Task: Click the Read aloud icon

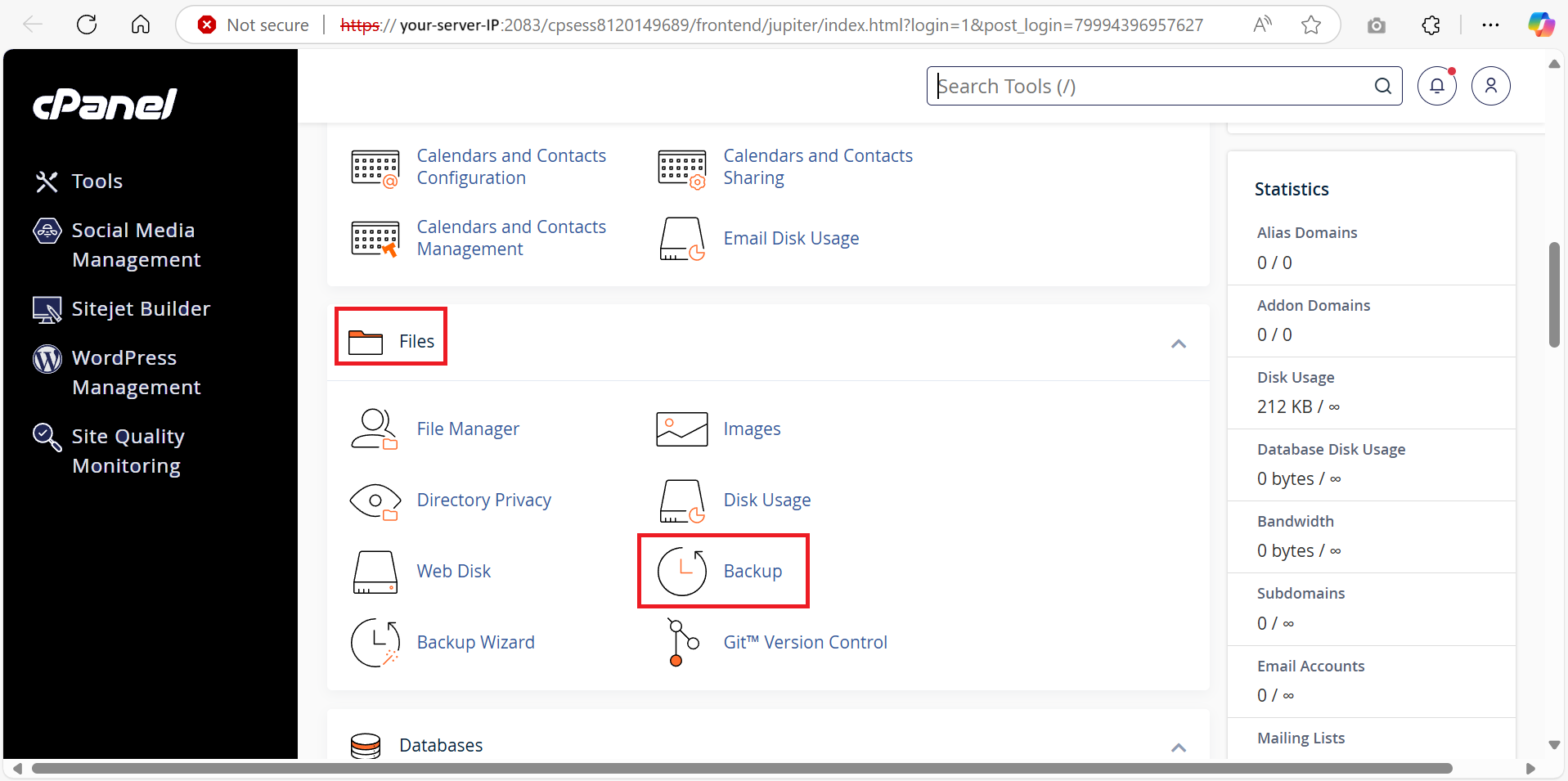Action: (x=1262, y=25)
